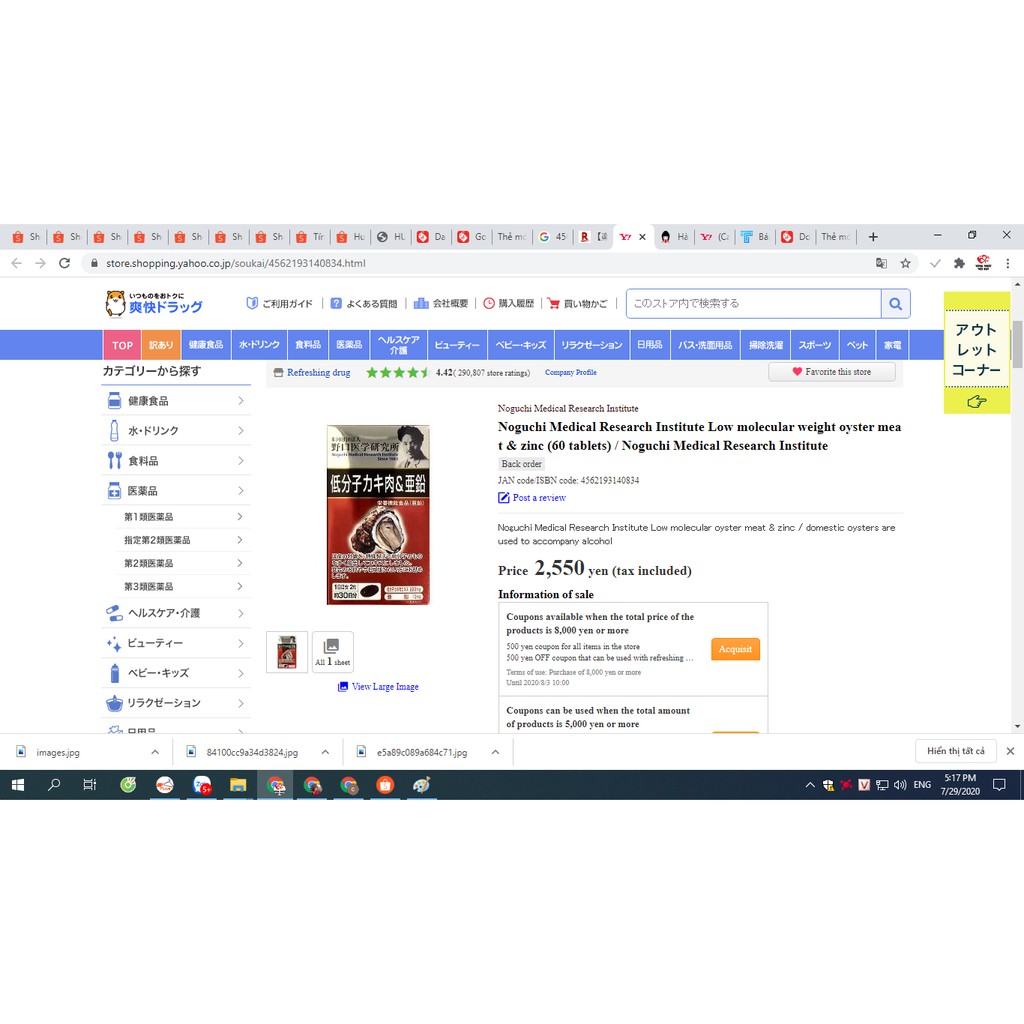
Task: Open Windows Task View from the taskbar
Action: pos(90,785)
